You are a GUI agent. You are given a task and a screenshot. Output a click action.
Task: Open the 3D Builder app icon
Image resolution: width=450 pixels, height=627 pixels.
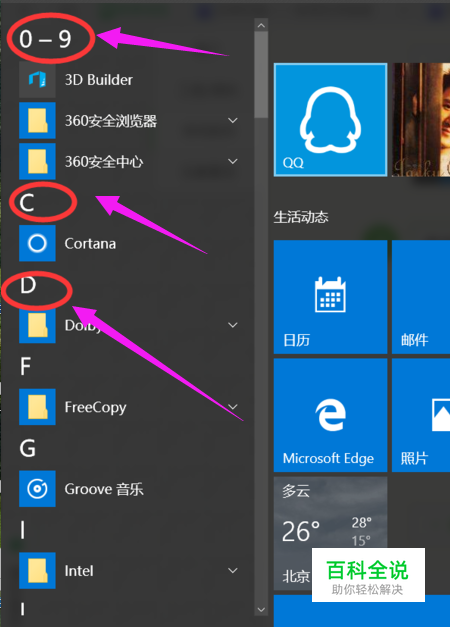coord(37,80)
